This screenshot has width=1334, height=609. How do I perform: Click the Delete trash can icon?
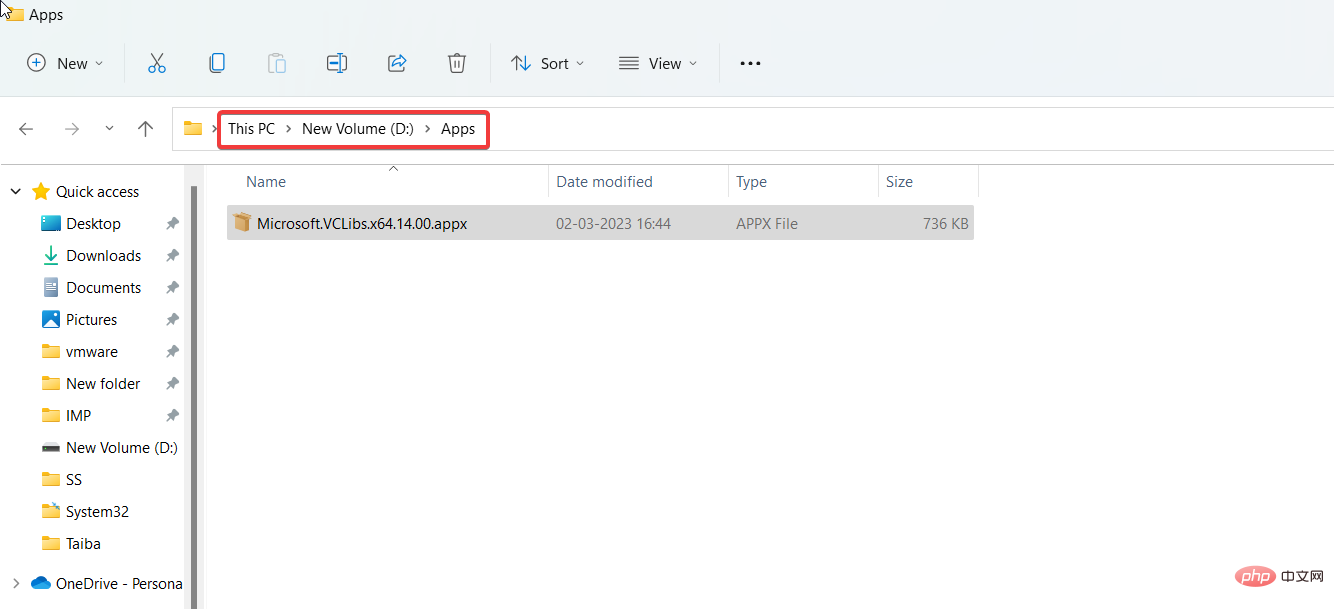(x=457, y=63)
